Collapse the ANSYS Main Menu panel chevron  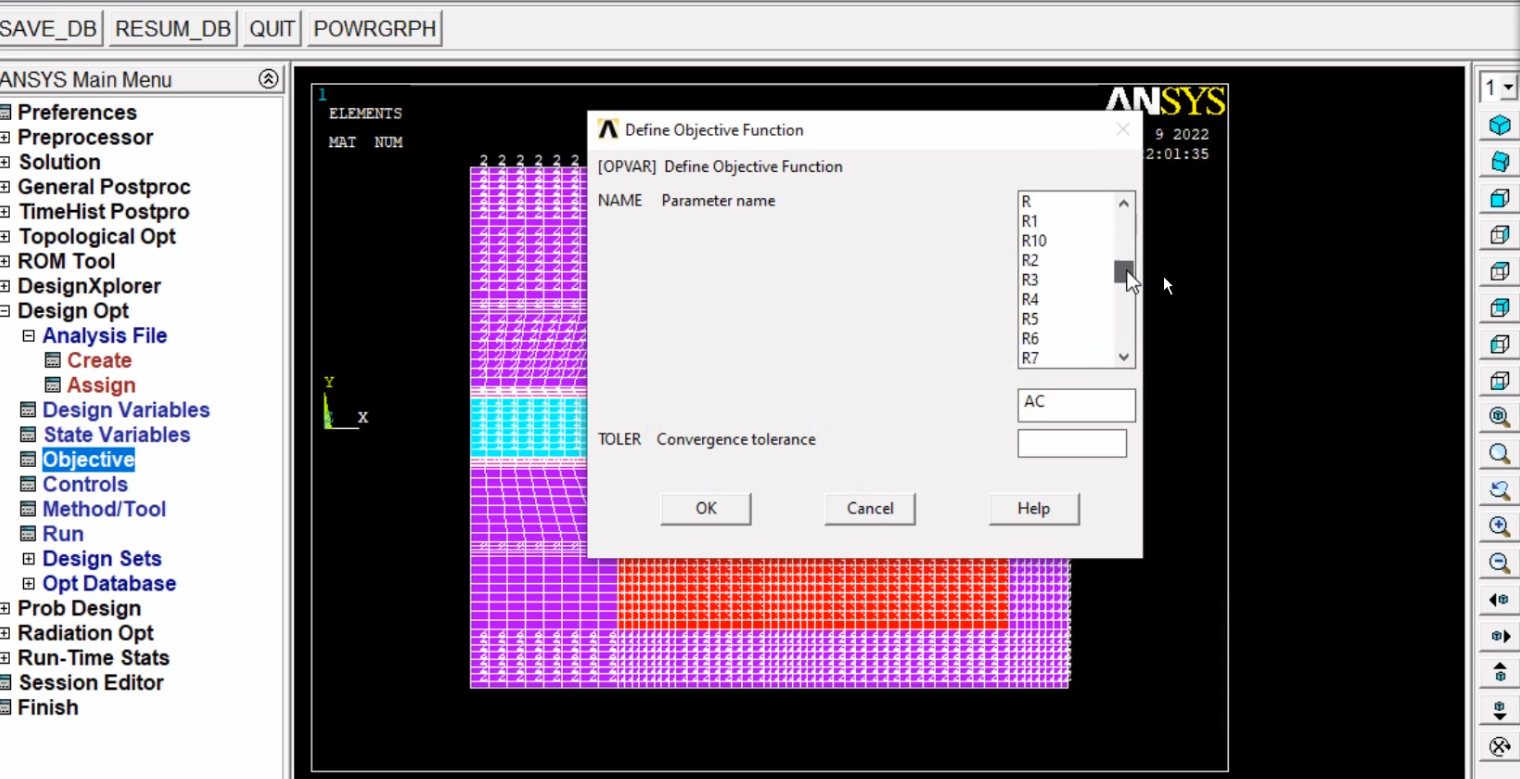coord(268,79)
